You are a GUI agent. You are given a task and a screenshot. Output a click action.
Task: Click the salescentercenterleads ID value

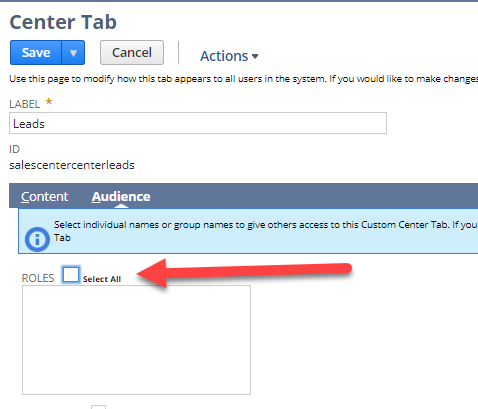pyautogui.click(x=72, y=165)
